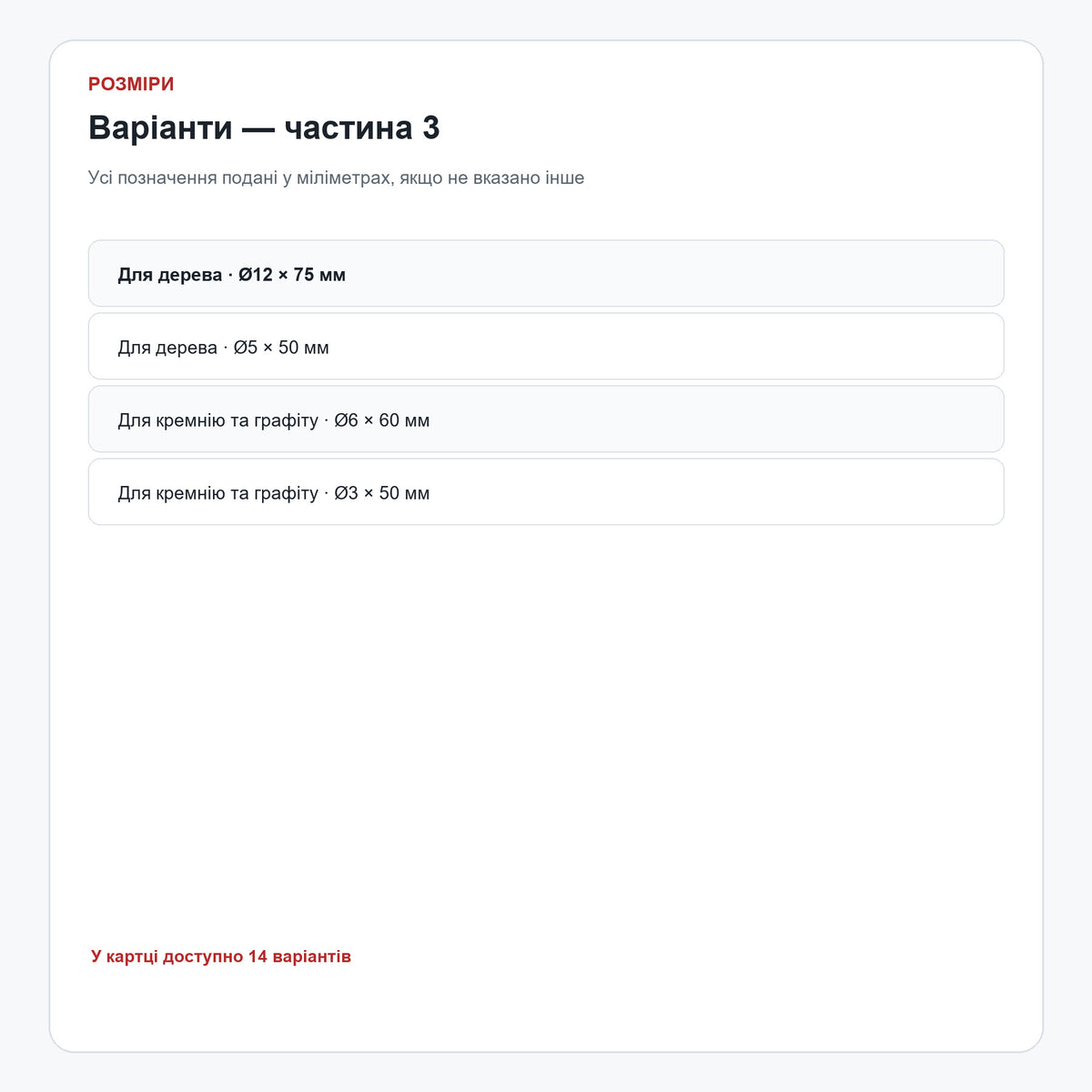
Task: Click the number "14" in the red footer text
Action: (258, 956)
